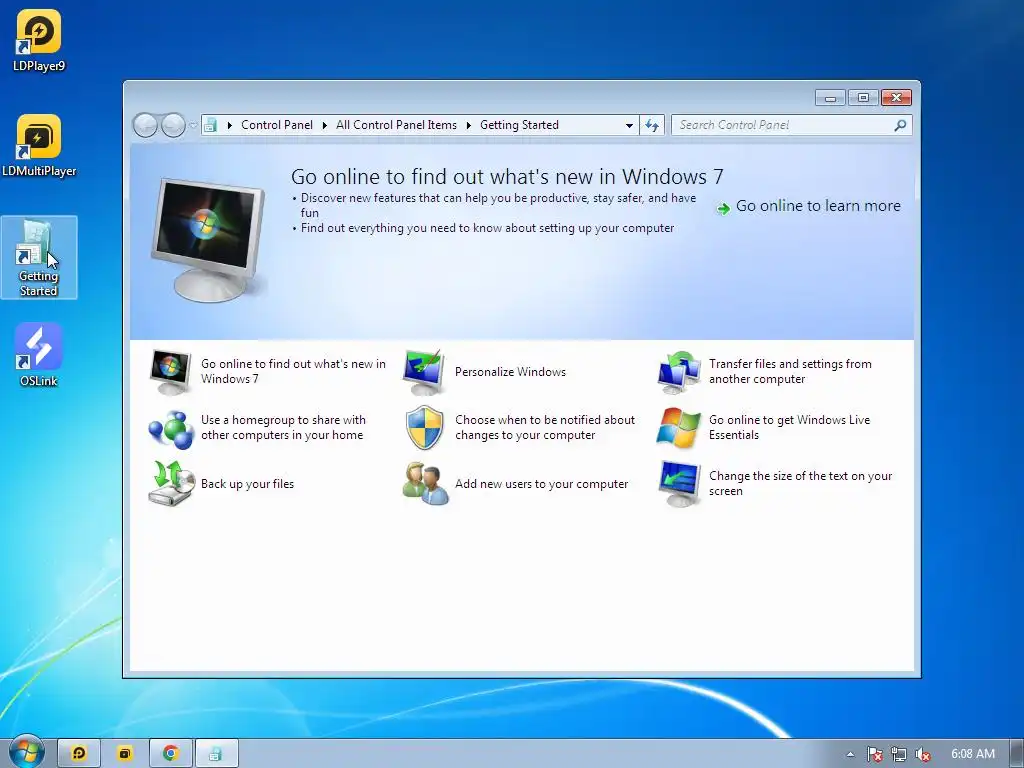
Task: Click the file transfer computers icon
Action: (679, 372)
